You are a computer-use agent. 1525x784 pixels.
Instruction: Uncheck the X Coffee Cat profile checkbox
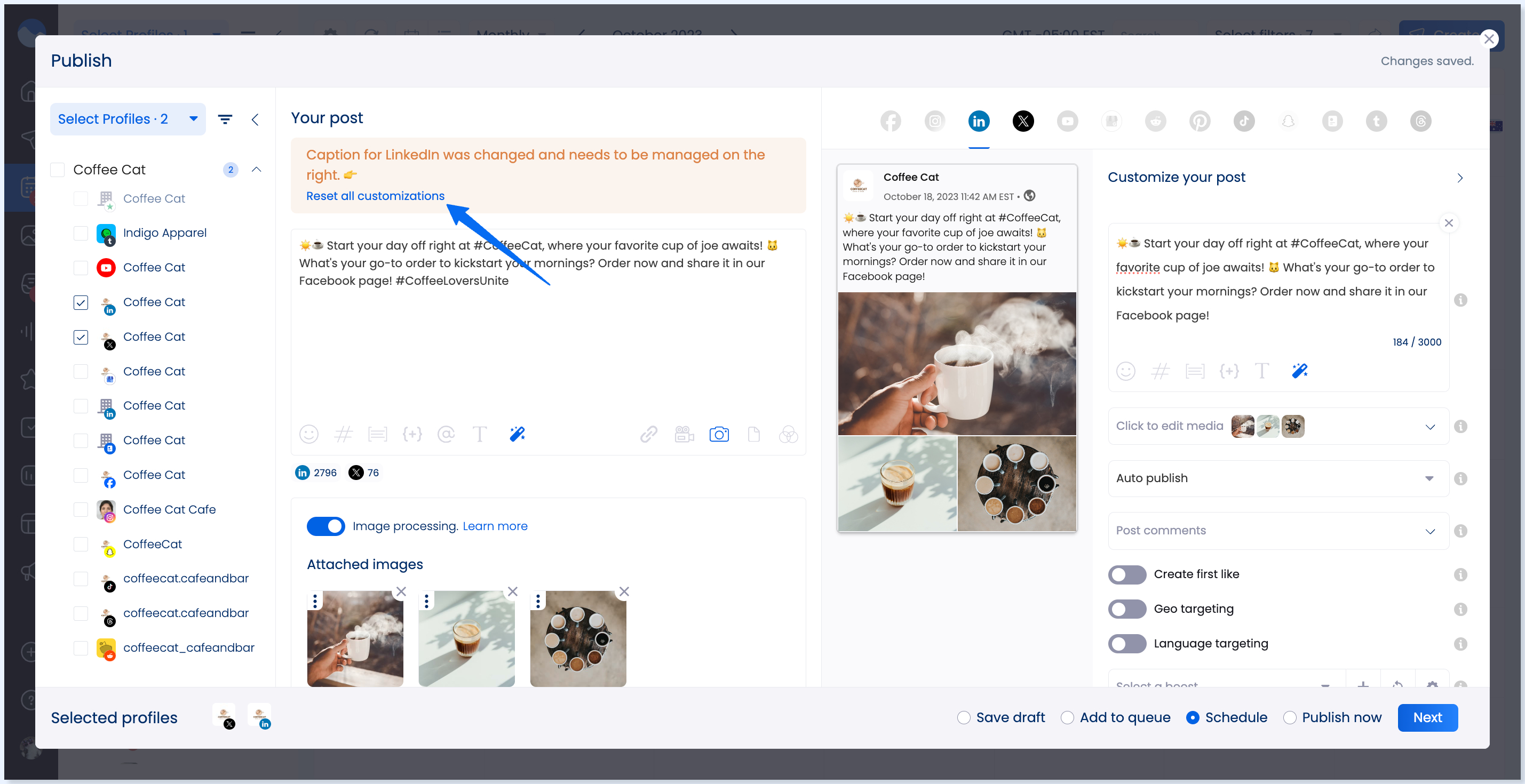81,337
